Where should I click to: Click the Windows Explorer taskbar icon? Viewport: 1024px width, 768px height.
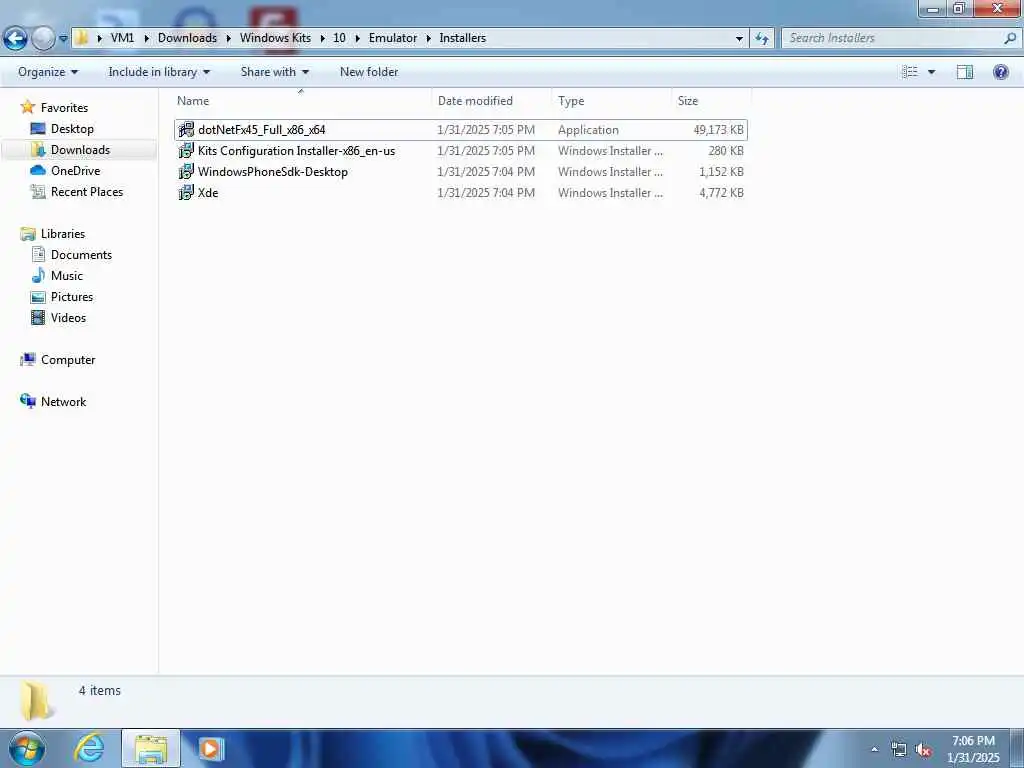pos(151,748)
